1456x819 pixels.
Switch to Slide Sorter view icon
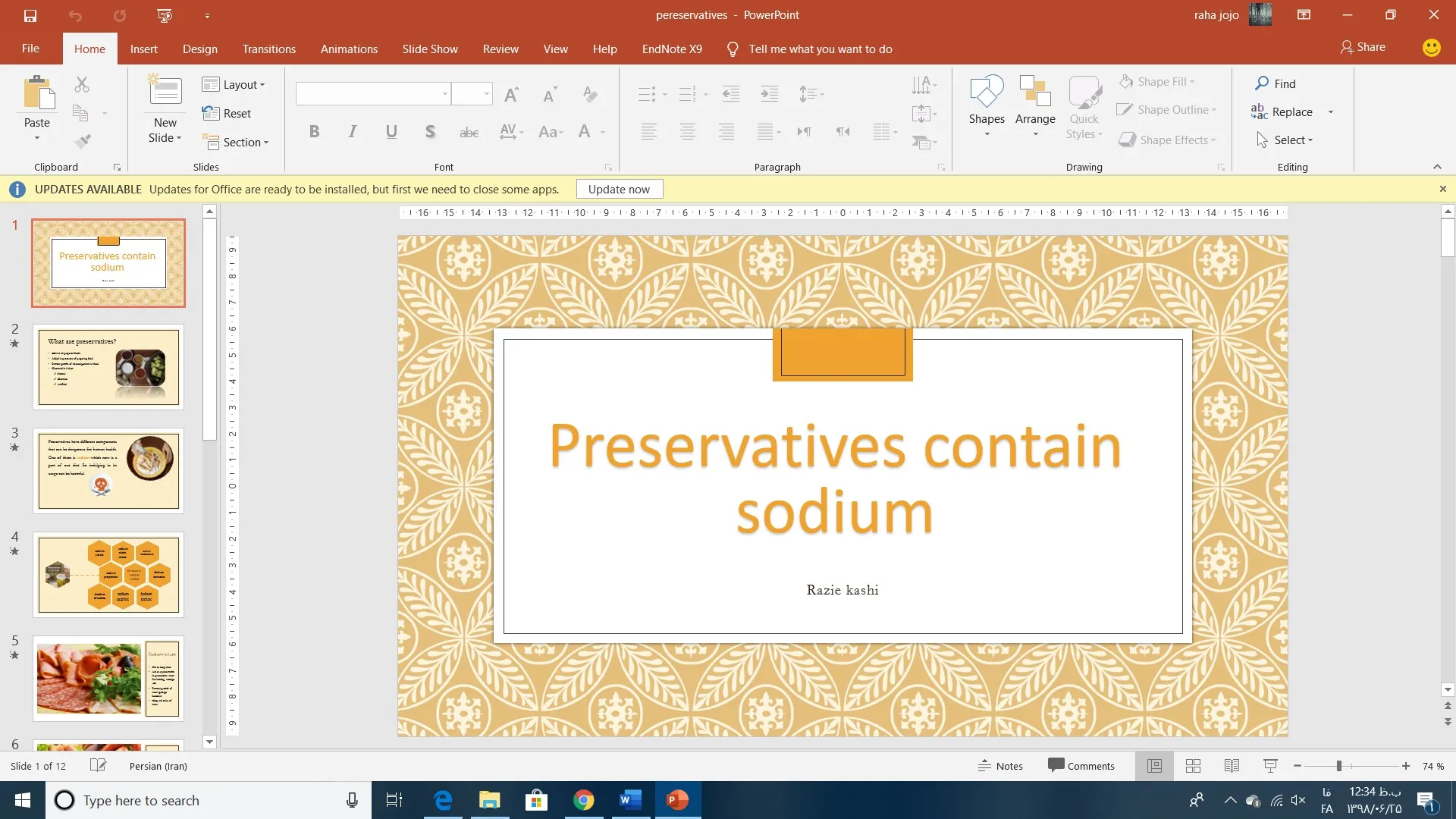[x=1193, y=766]
